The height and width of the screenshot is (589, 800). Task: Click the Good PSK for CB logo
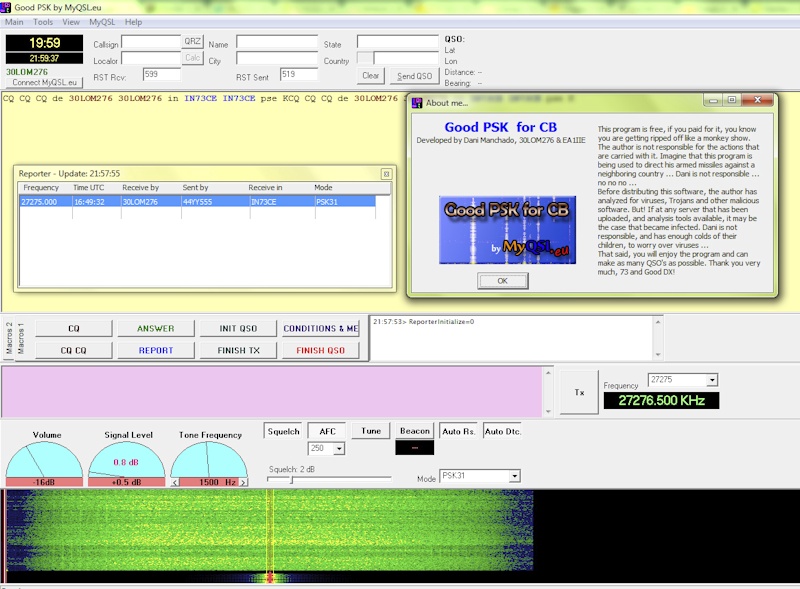point(507,230)
